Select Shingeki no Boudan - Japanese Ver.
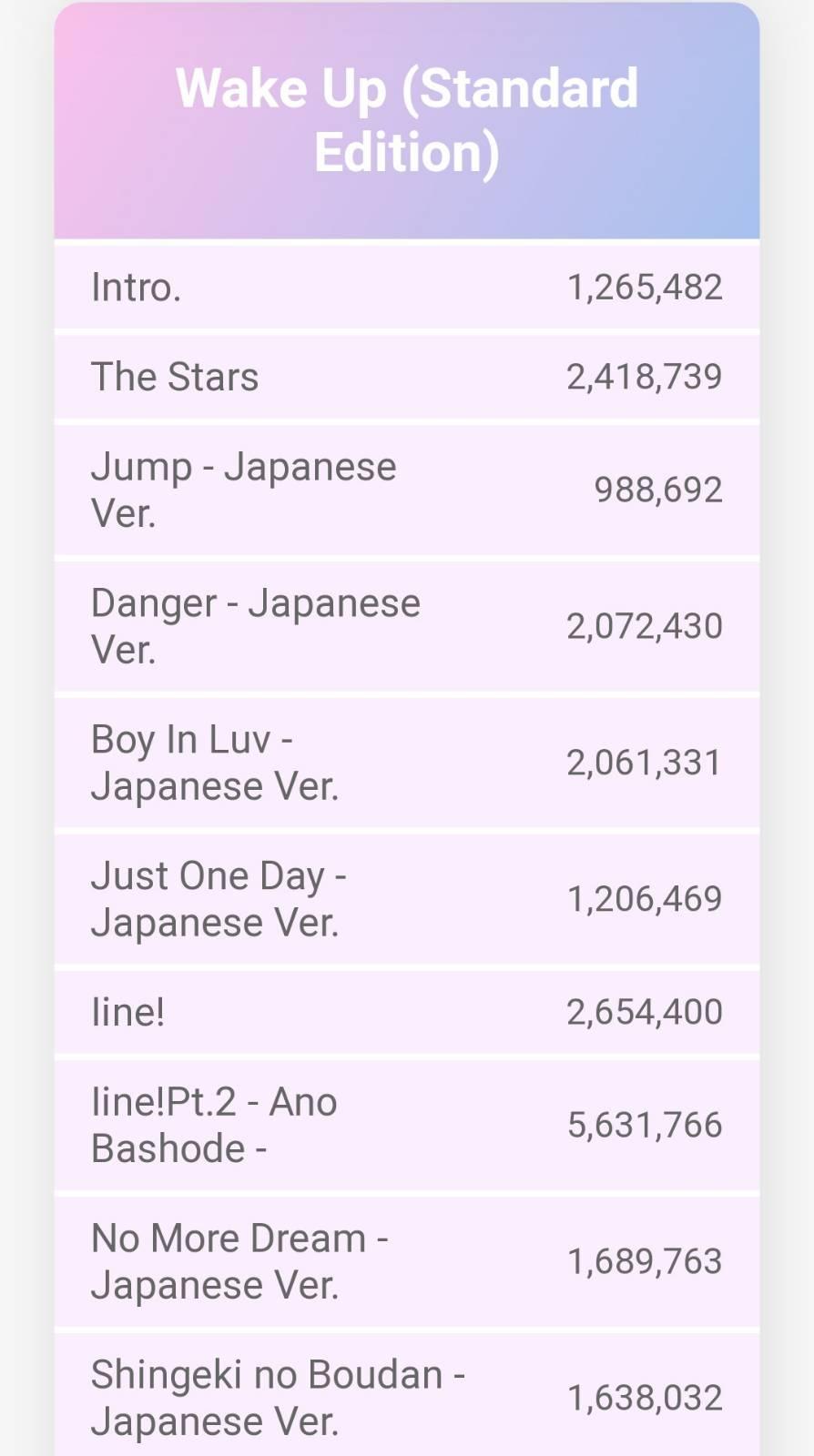The width and height of the screenshot is (814, 1456). [278, 1398]
